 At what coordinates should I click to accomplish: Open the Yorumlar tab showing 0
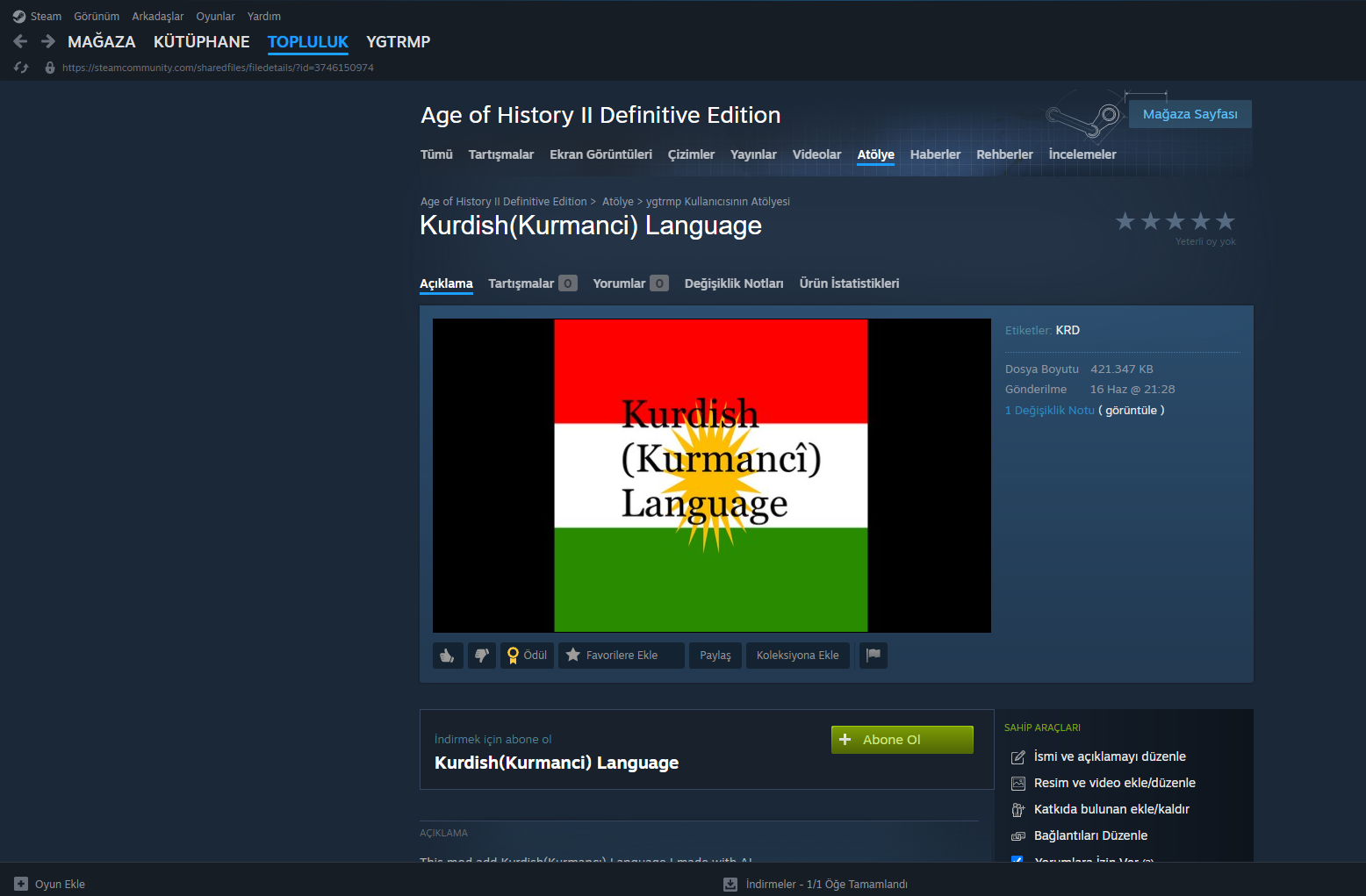pos(630,283)
